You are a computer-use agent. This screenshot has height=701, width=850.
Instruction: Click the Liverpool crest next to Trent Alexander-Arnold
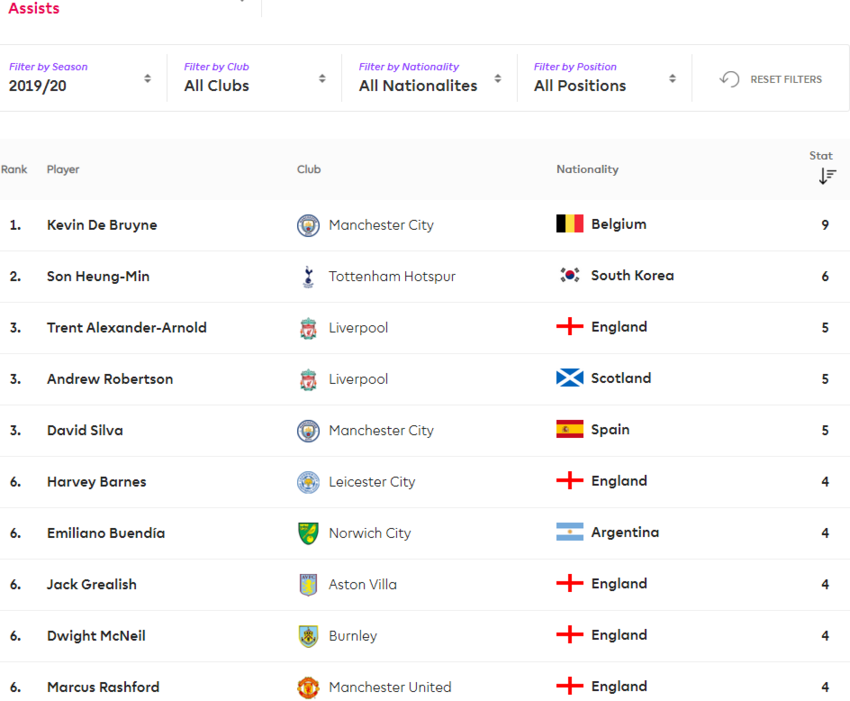click(308, 328)
